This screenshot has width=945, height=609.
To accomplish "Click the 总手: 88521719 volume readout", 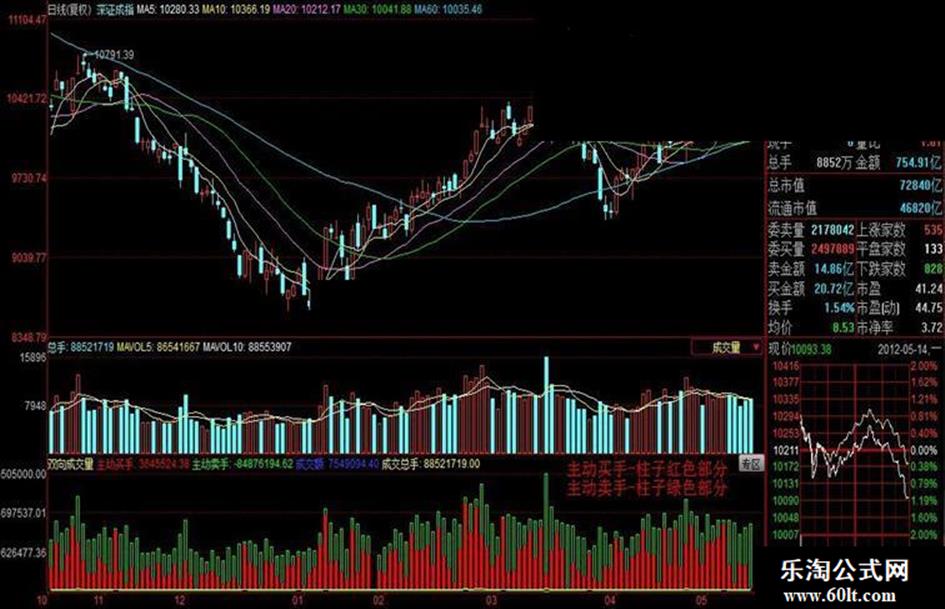I will tap(81, 347).
